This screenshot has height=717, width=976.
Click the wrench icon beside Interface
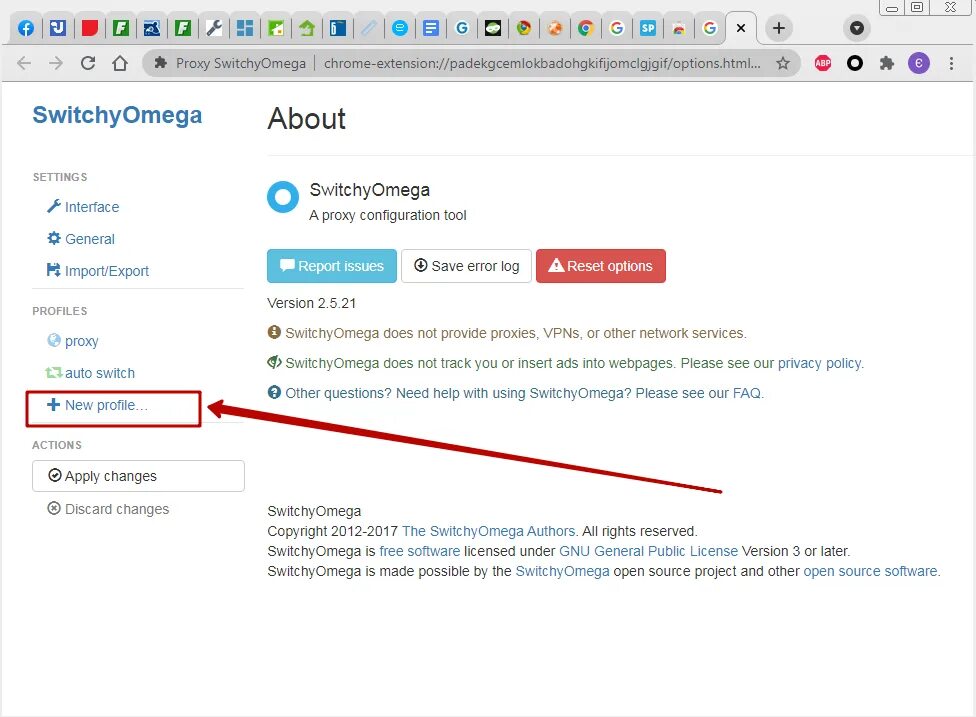[54, 206]
